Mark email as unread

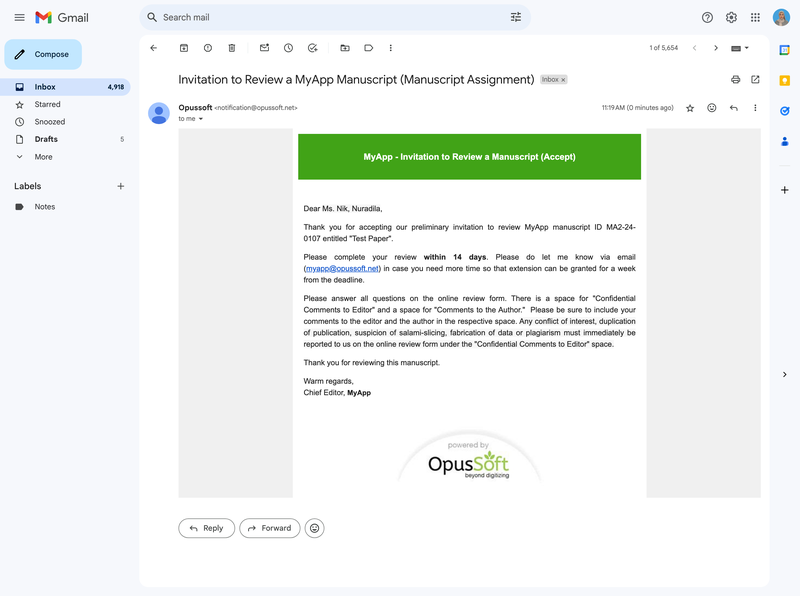click(264, 48)
